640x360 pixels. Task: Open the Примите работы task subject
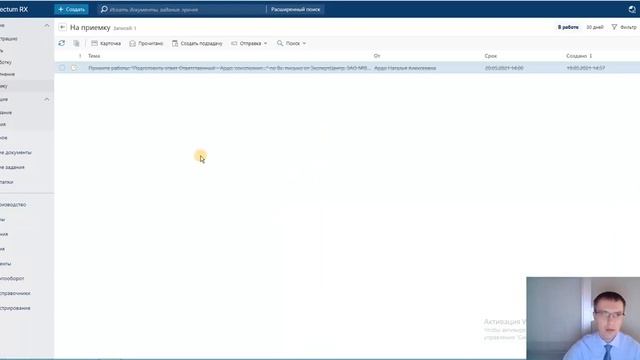point(229,68)
